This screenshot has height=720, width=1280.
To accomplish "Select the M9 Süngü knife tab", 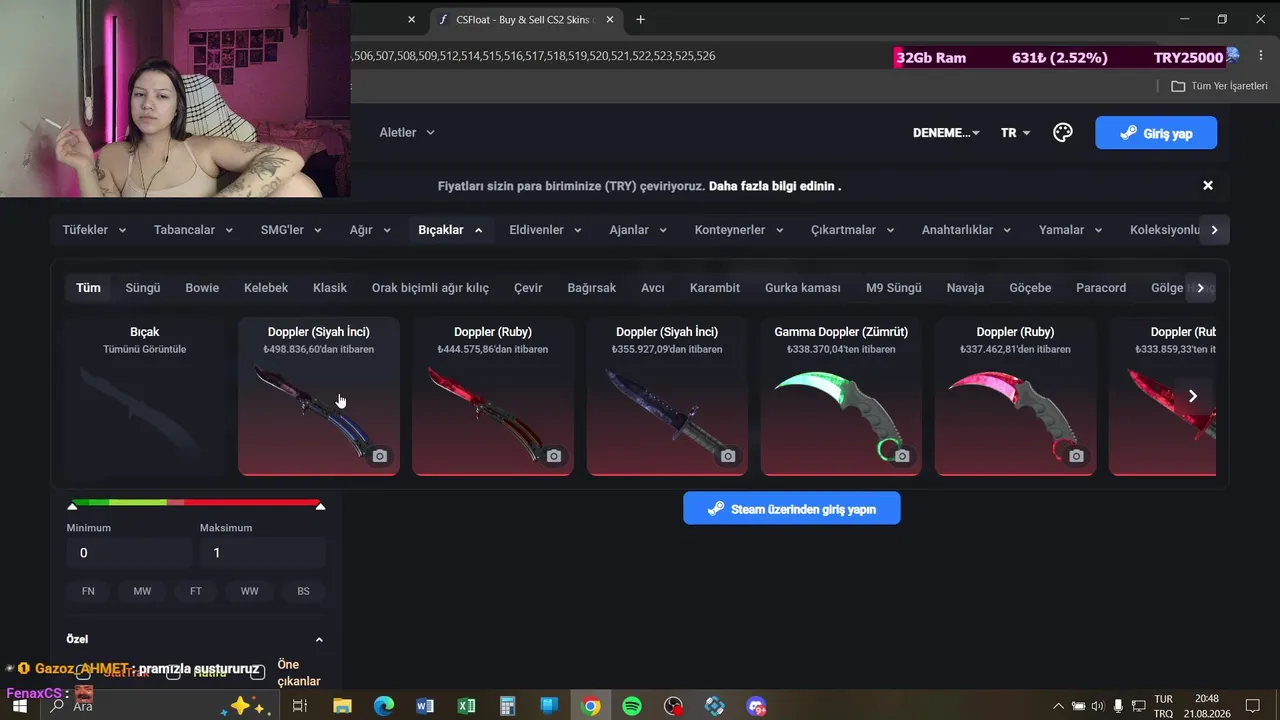I will 894,288.
